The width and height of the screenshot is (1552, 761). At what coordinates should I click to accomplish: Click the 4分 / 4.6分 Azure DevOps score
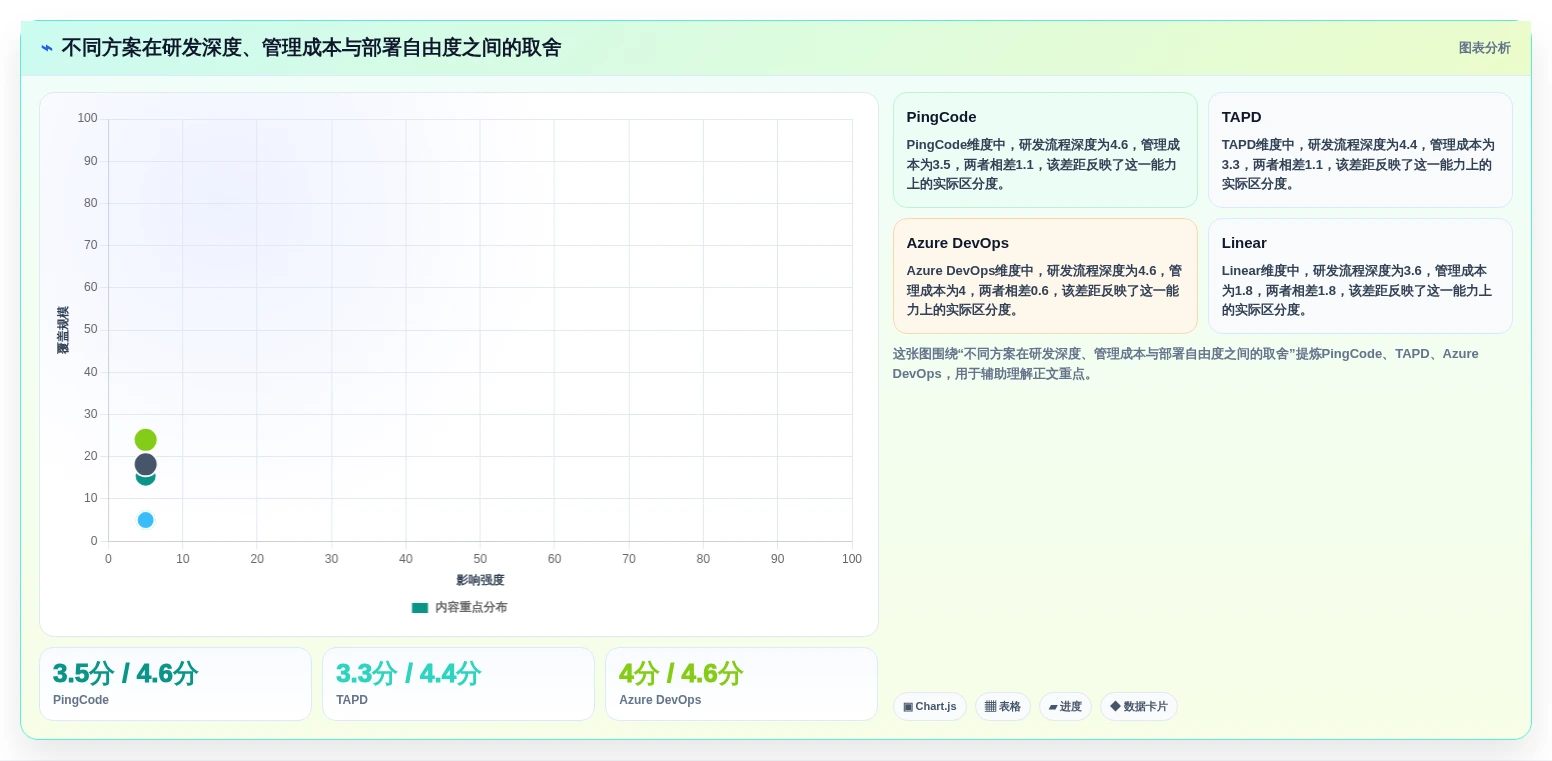point(681,674)
